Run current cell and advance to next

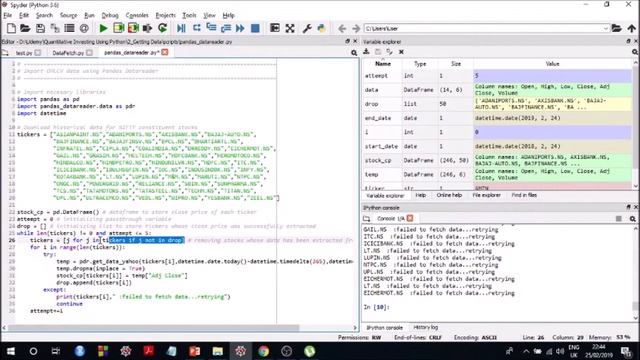click(133, 28)
